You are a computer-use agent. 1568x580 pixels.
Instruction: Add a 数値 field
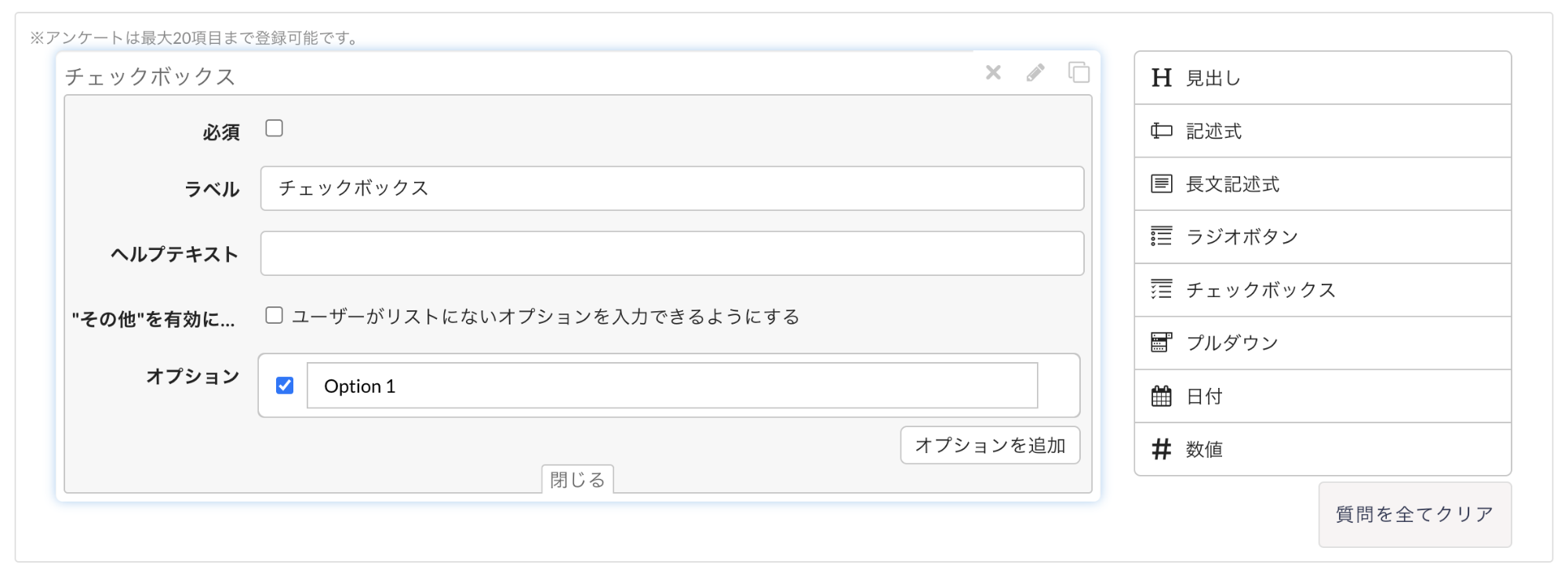coord(1322,449)
